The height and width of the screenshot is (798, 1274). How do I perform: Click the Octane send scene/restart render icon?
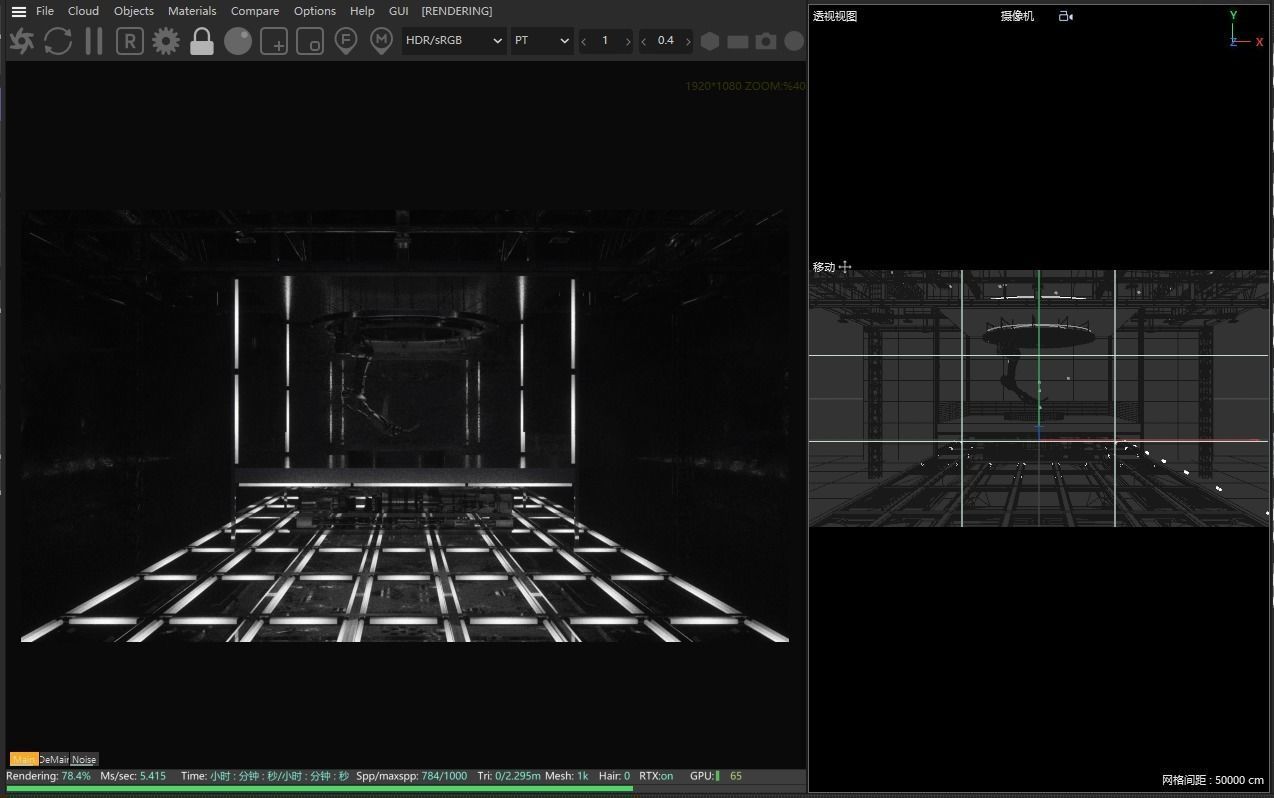tap(21, 41)
